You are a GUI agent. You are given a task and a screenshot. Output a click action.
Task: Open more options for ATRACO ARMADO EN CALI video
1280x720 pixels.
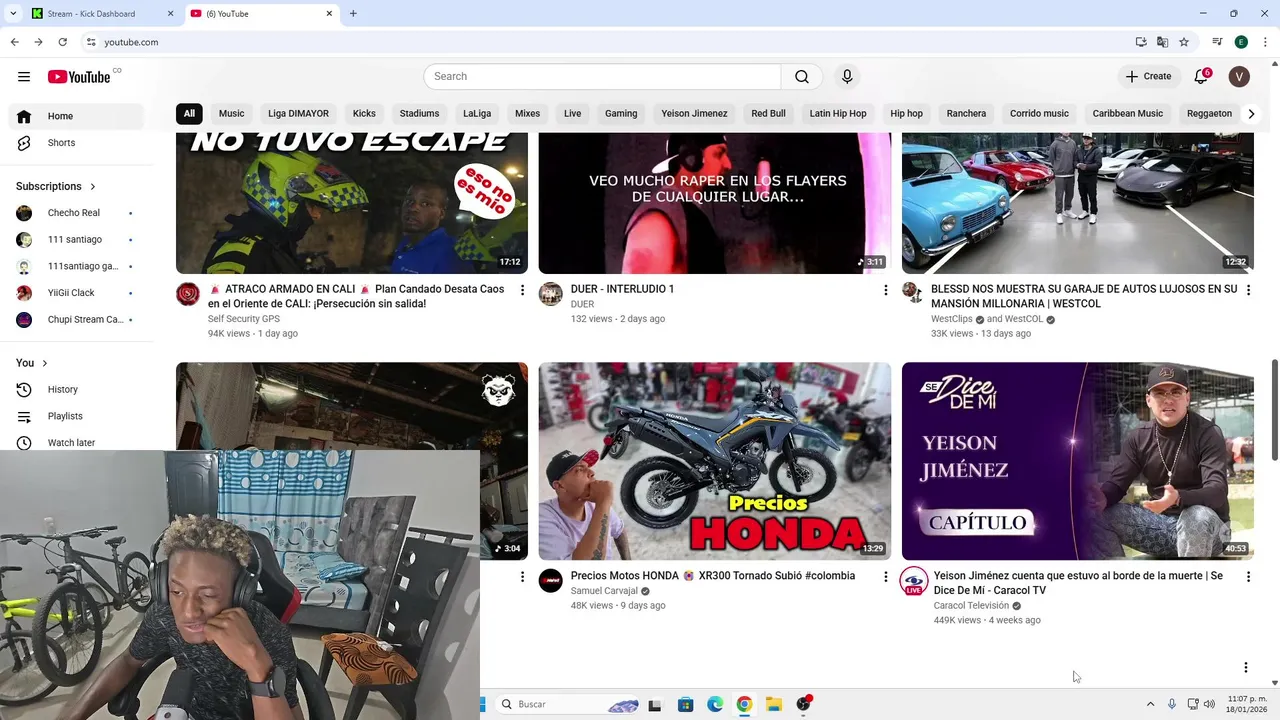pos(522,290)
